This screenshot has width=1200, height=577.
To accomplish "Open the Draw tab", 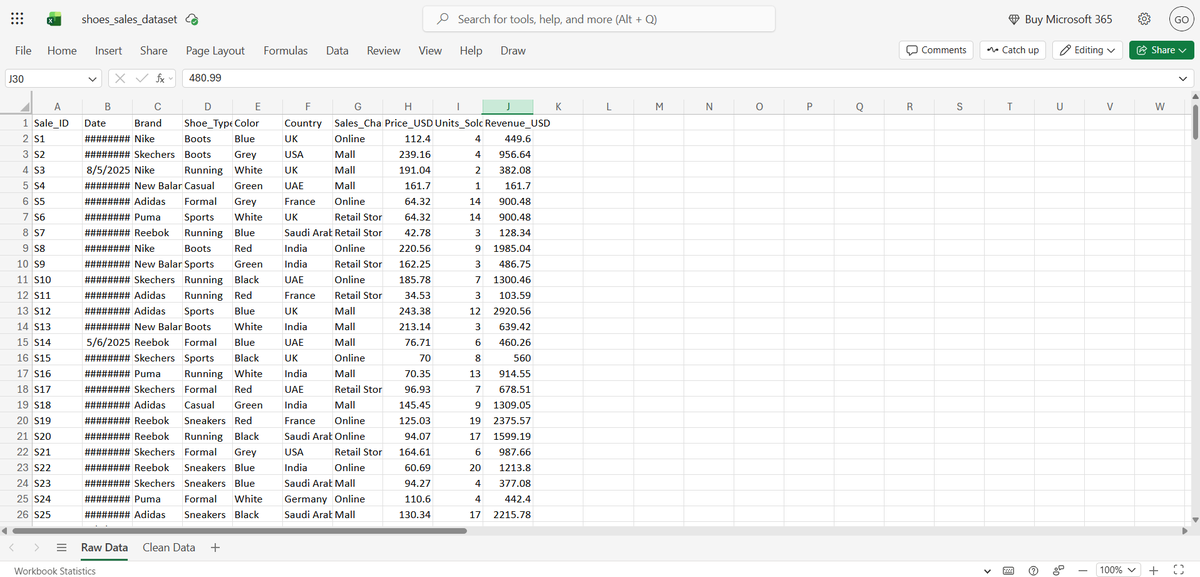I will (x=512, y=50).
